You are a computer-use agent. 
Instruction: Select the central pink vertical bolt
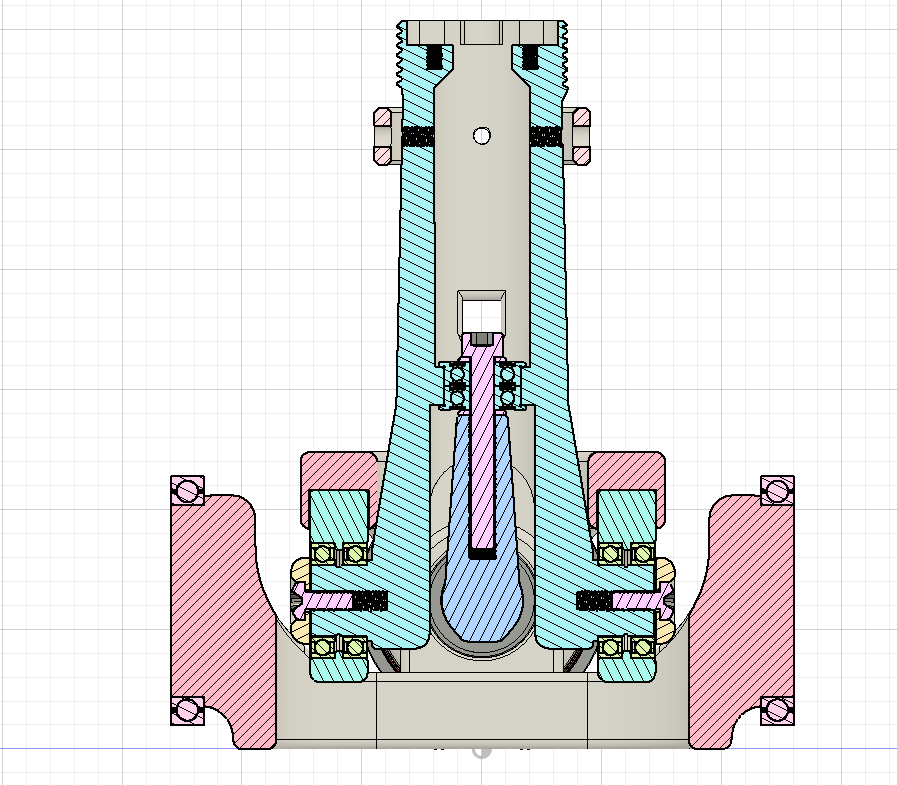[483, 450]
